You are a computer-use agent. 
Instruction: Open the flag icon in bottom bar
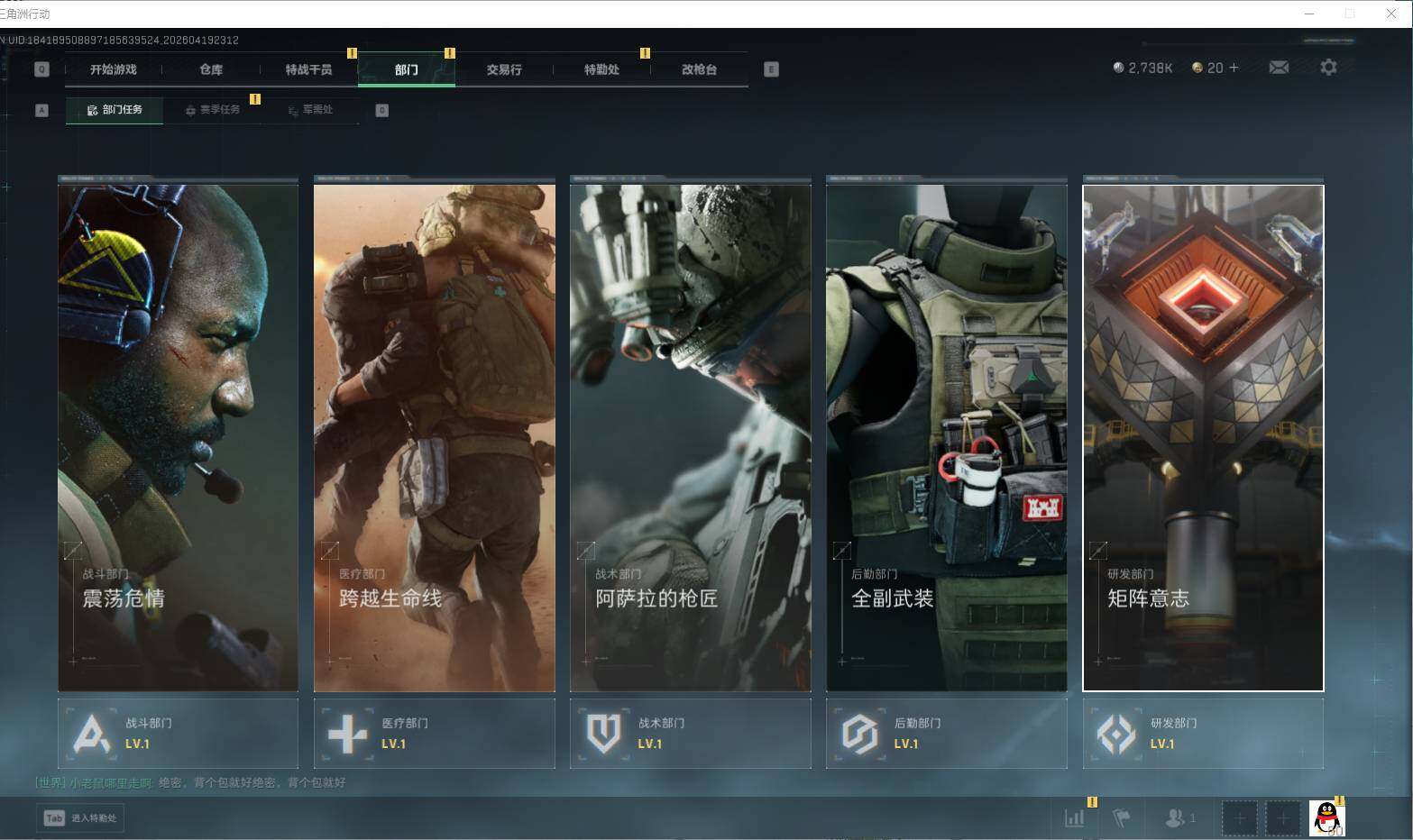[1122, 817]
